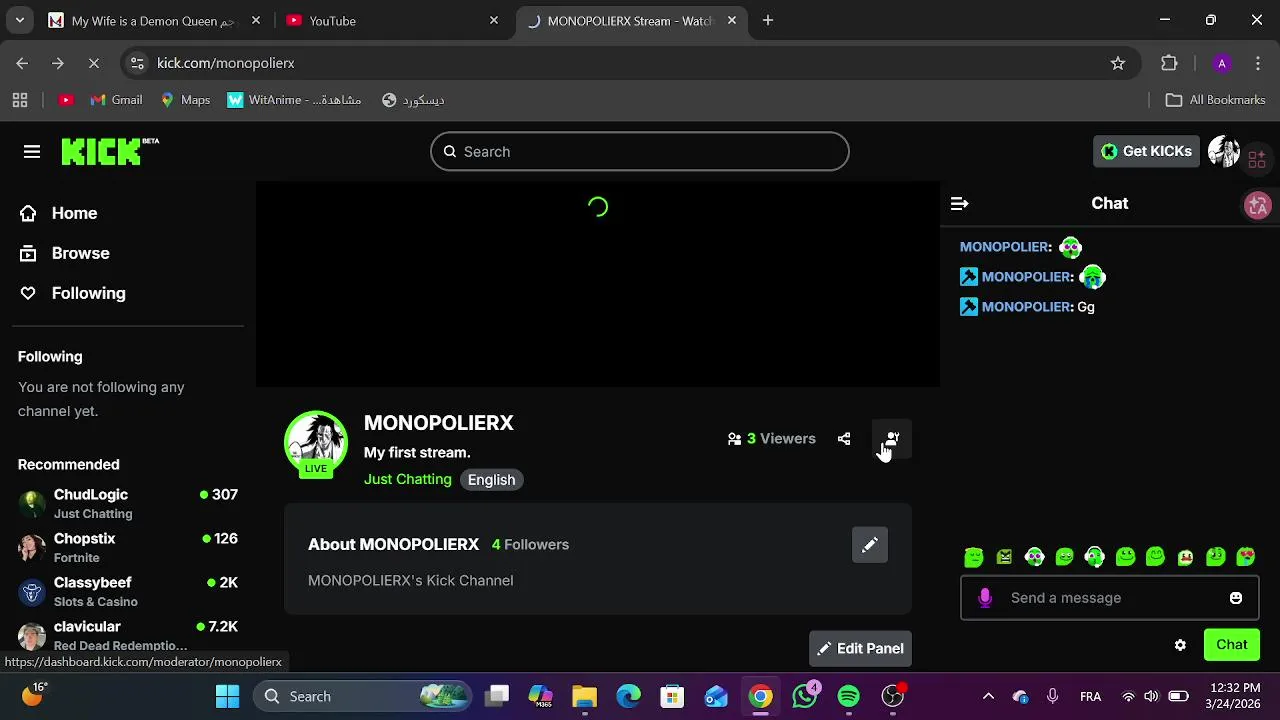The image size is (1280, 720).
Task: Open clavicular recommended channel
Action: click(x=128, y=635)
